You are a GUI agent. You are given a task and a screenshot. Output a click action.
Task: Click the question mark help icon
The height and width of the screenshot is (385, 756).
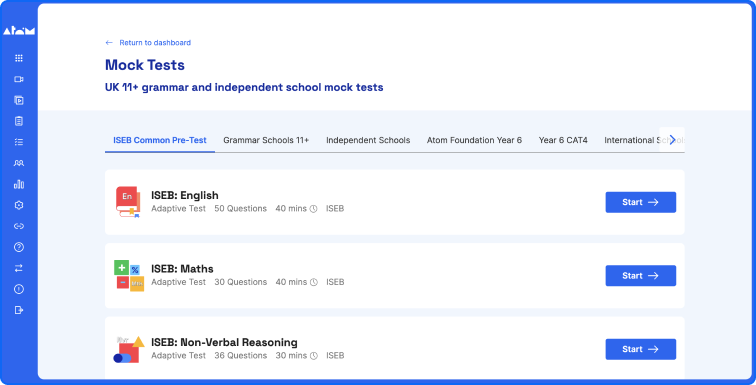pyautogui.click(x=19, y=247)
